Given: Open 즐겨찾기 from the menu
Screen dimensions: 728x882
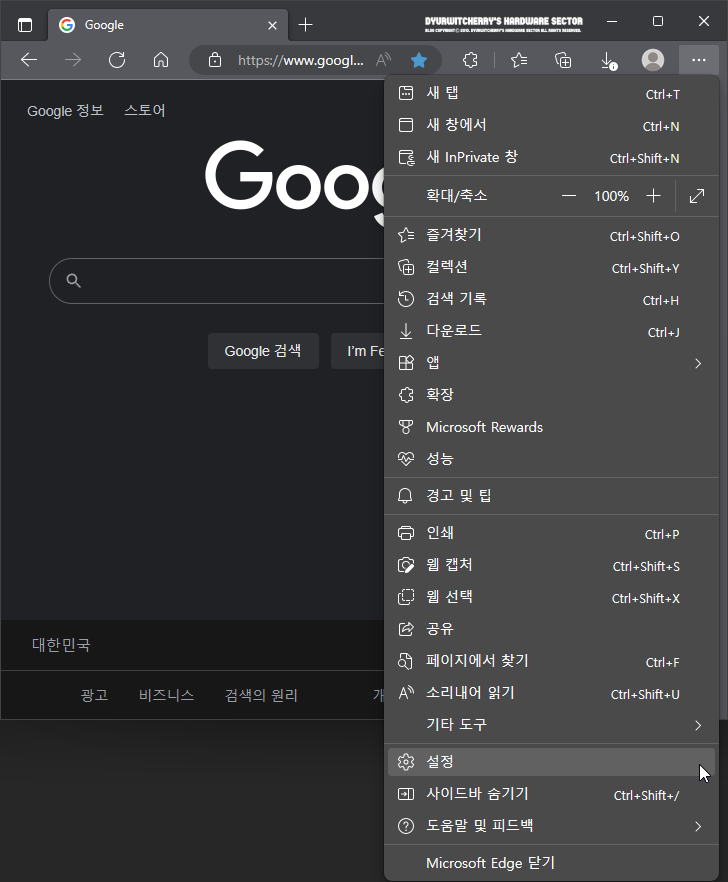Looking at the screenshot, I should pyautogui.click(x=551, y=235).
